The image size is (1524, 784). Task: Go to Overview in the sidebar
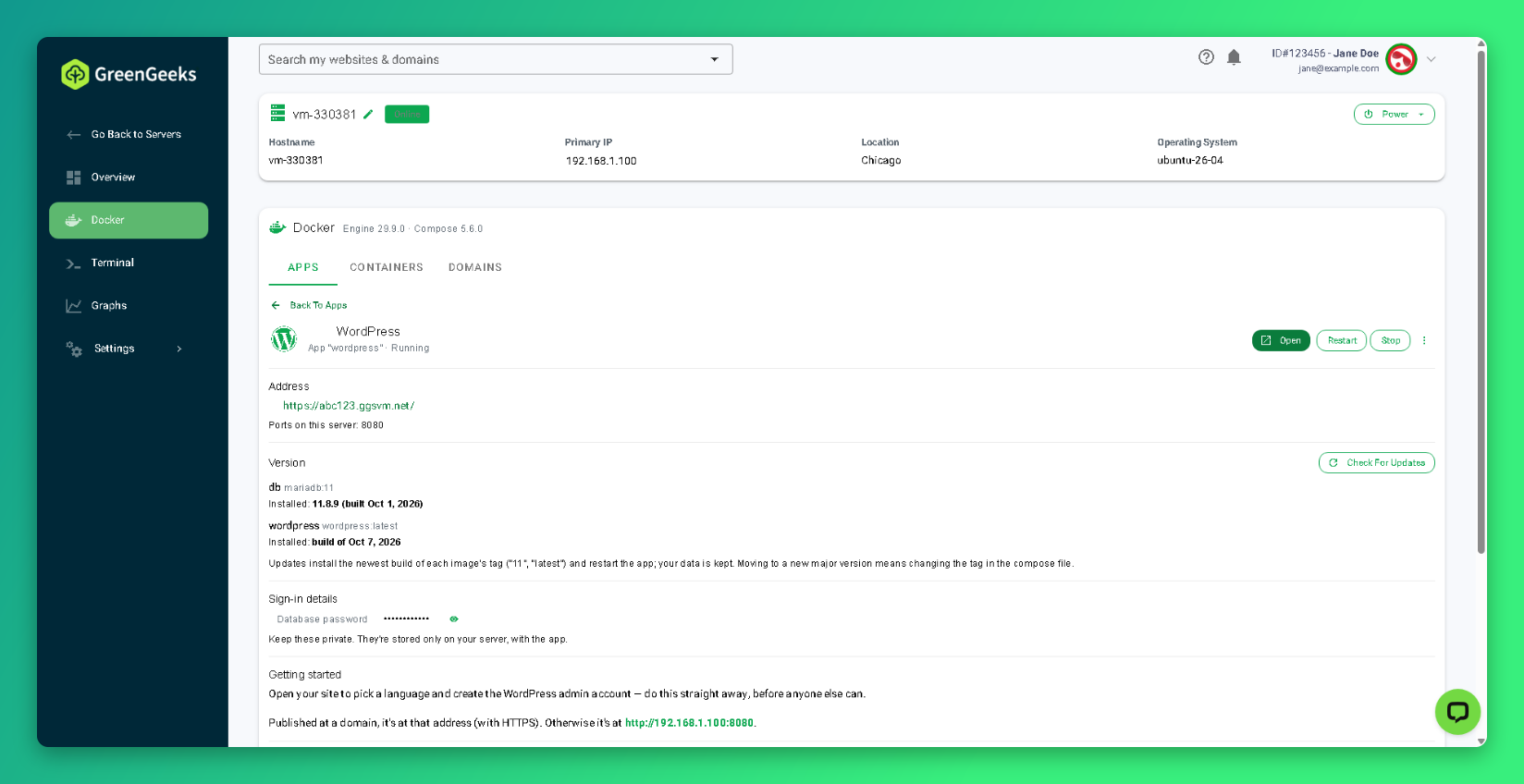coord(129,178)
